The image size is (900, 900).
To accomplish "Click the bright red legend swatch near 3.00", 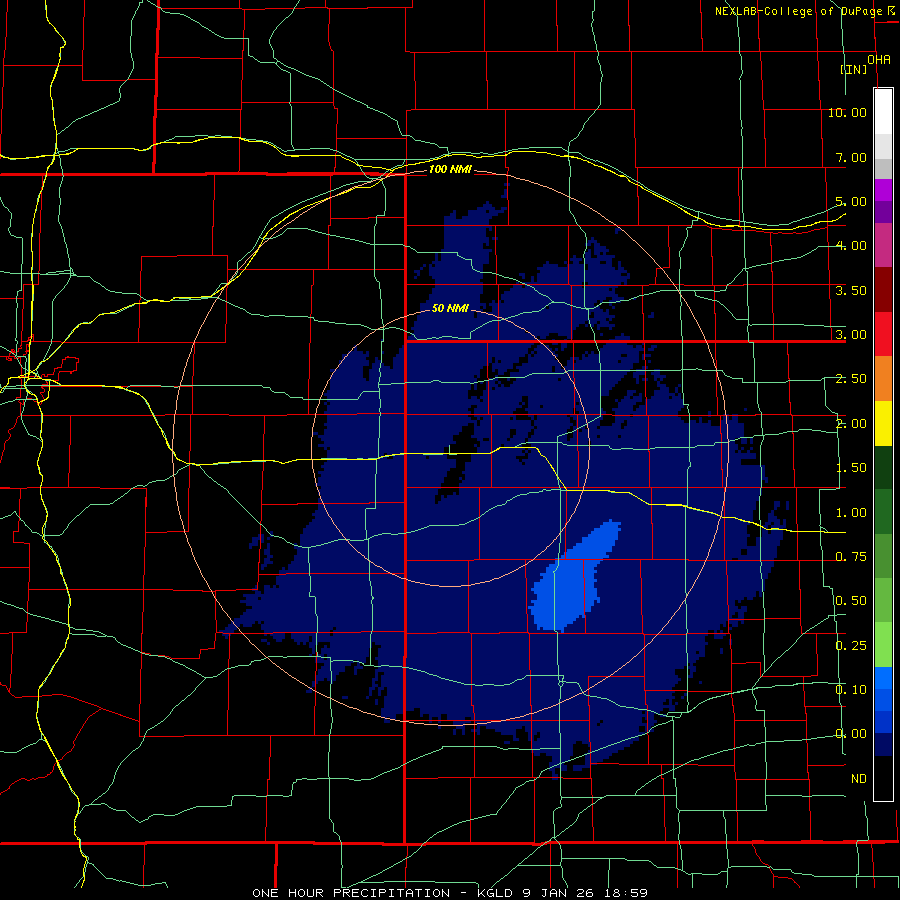I will coord(883,334).
